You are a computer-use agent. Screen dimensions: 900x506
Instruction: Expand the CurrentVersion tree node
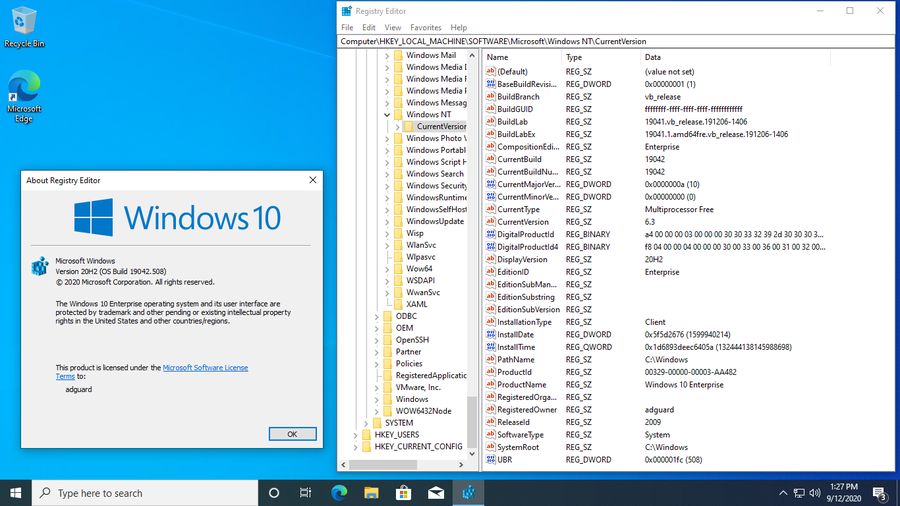pos(398,126)
